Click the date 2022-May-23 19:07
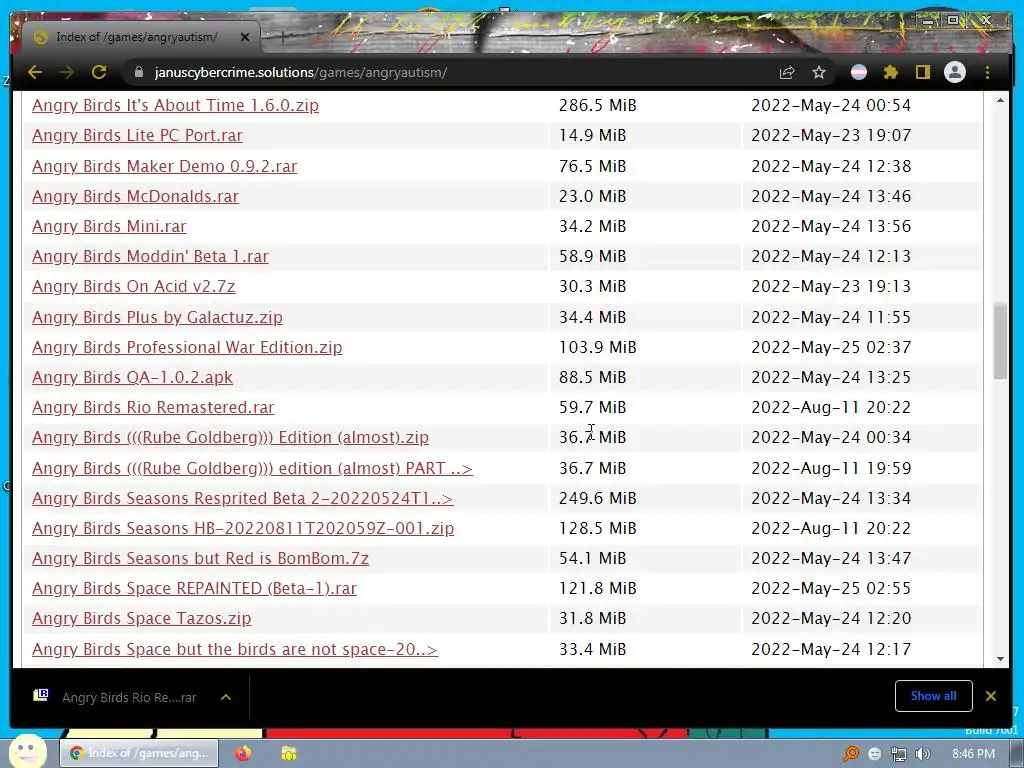This screenshot has width=1024, height=768. pyautogui.click(x=831, y=135)
